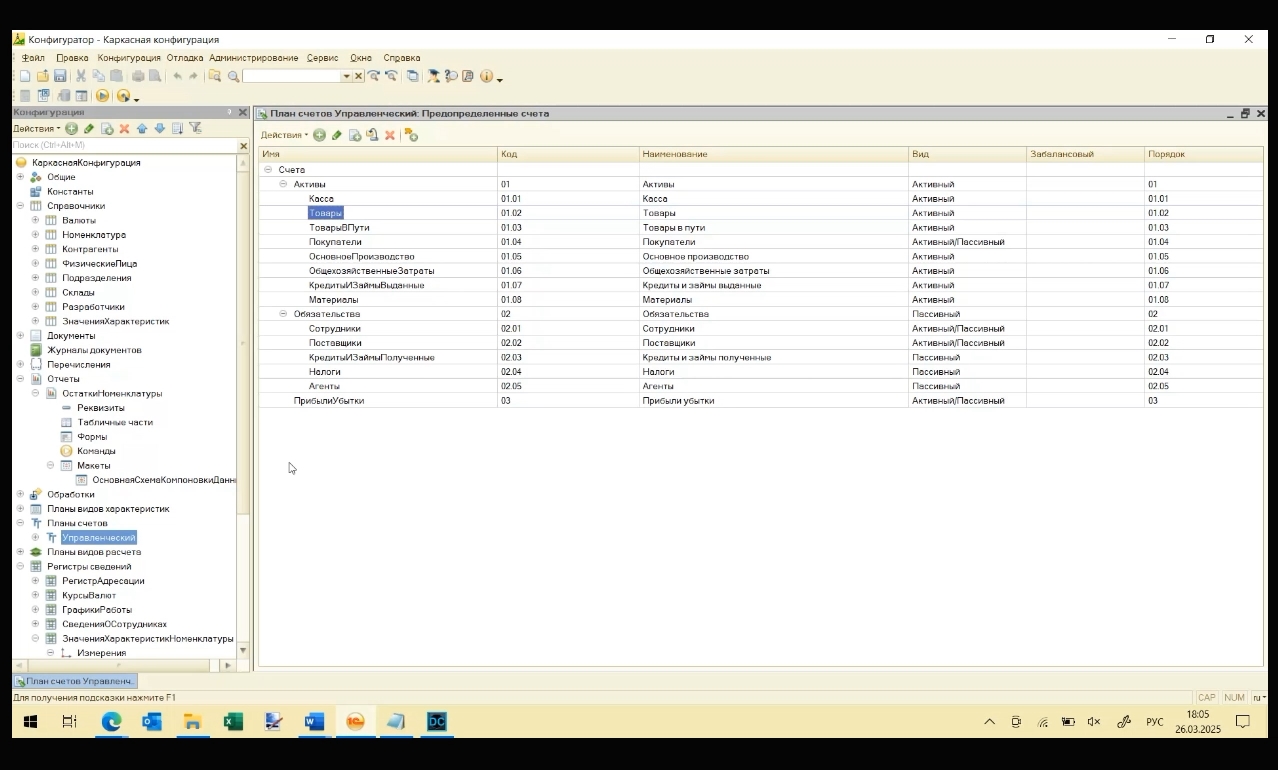Image resolution: width=1278 pixels, height=770 pixels.
Task: Click the green add icon in the accounts toolbar
Action: (319, 135)
